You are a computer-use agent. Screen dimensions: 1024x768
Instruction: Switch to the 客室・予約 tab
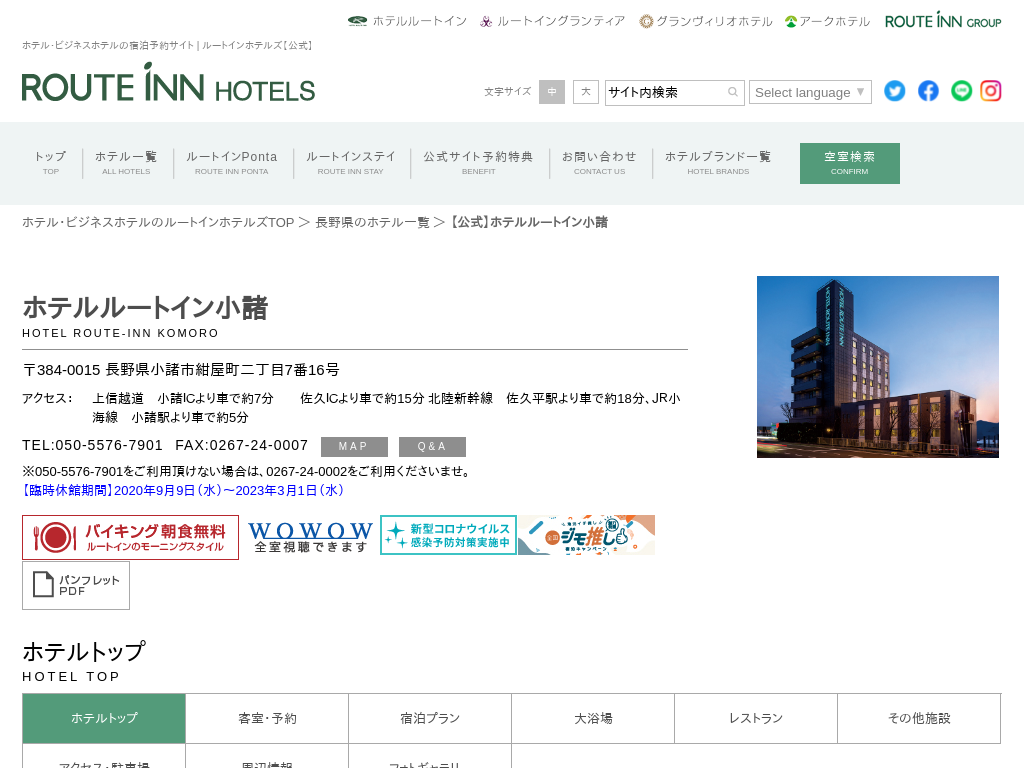[x=267, y=718]
